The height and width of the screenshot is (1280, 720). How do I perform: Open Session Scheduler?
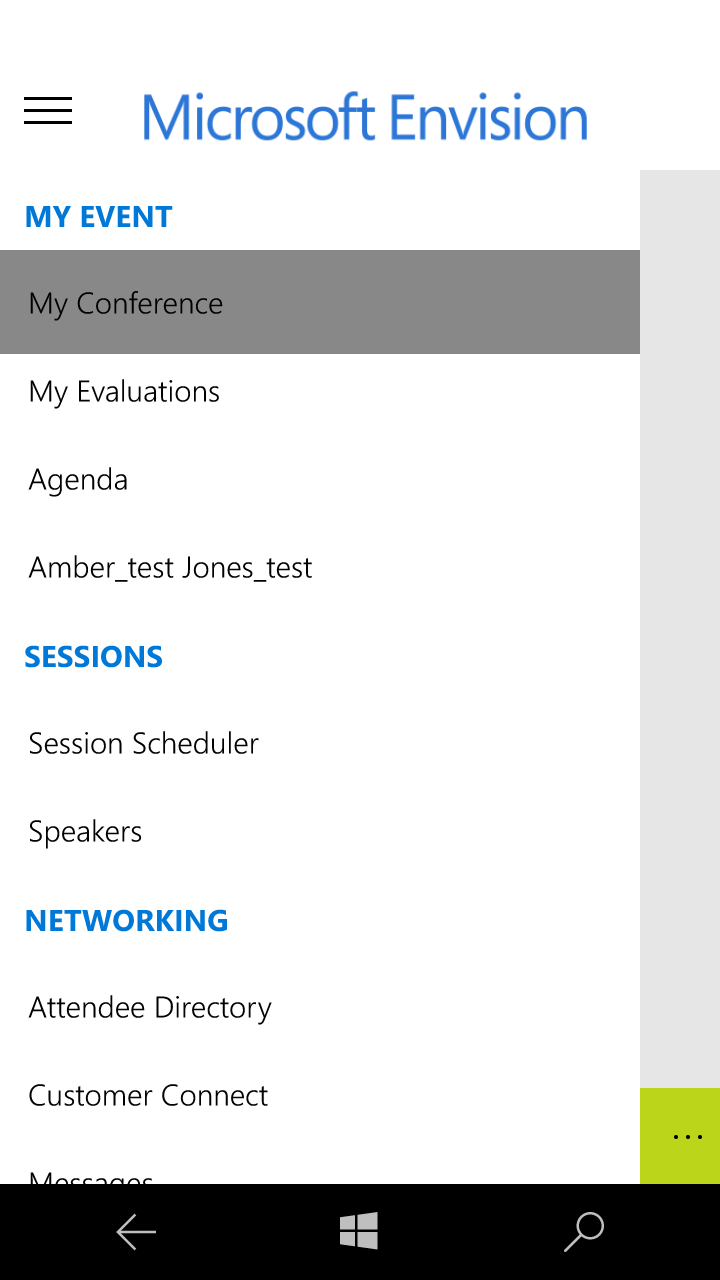click(143, 743)
